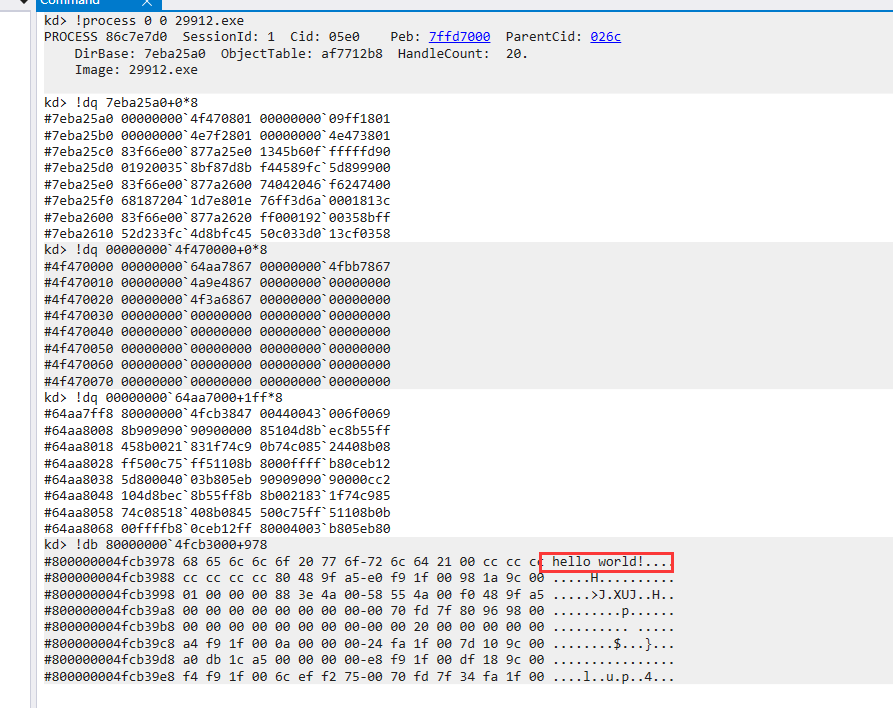Click the memory address #4f470000
Image resolution: width=893 pixels, height=708 pixels.
pyautogui.click(x=78, y=267)
